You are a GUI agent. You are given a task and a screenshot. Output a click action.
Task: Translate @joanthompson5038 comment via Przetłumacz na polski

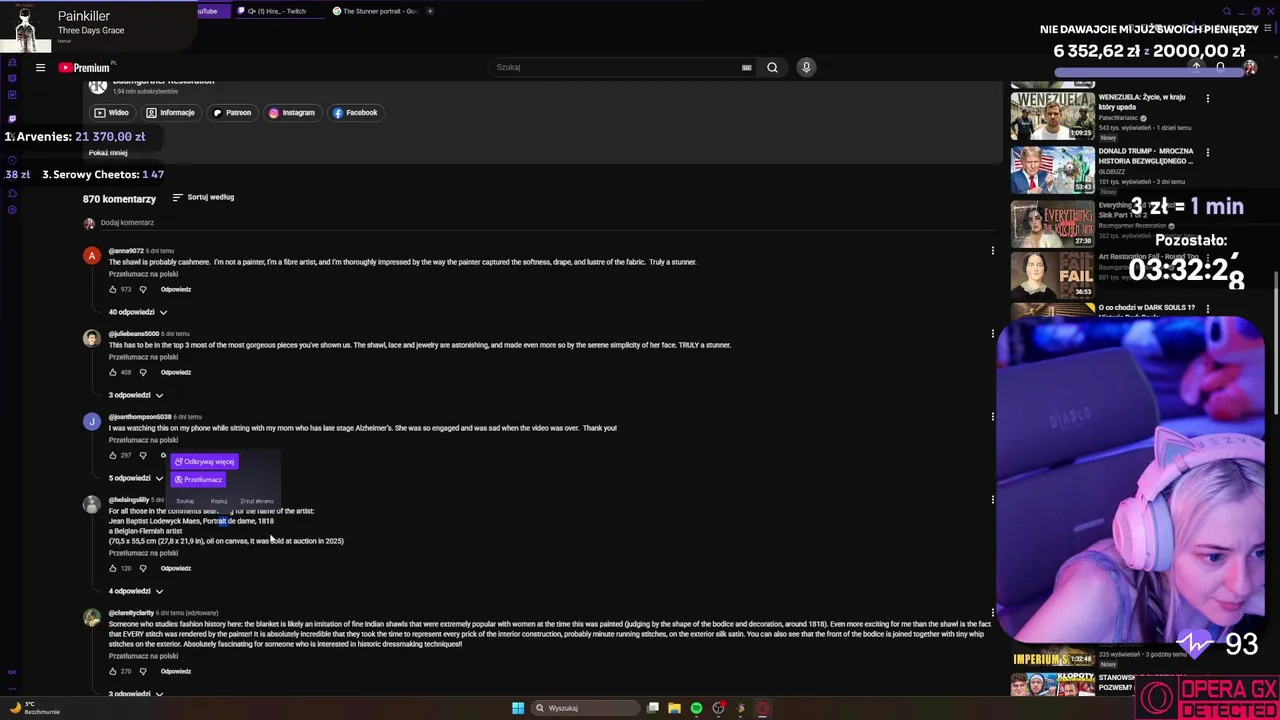point(143,440)
